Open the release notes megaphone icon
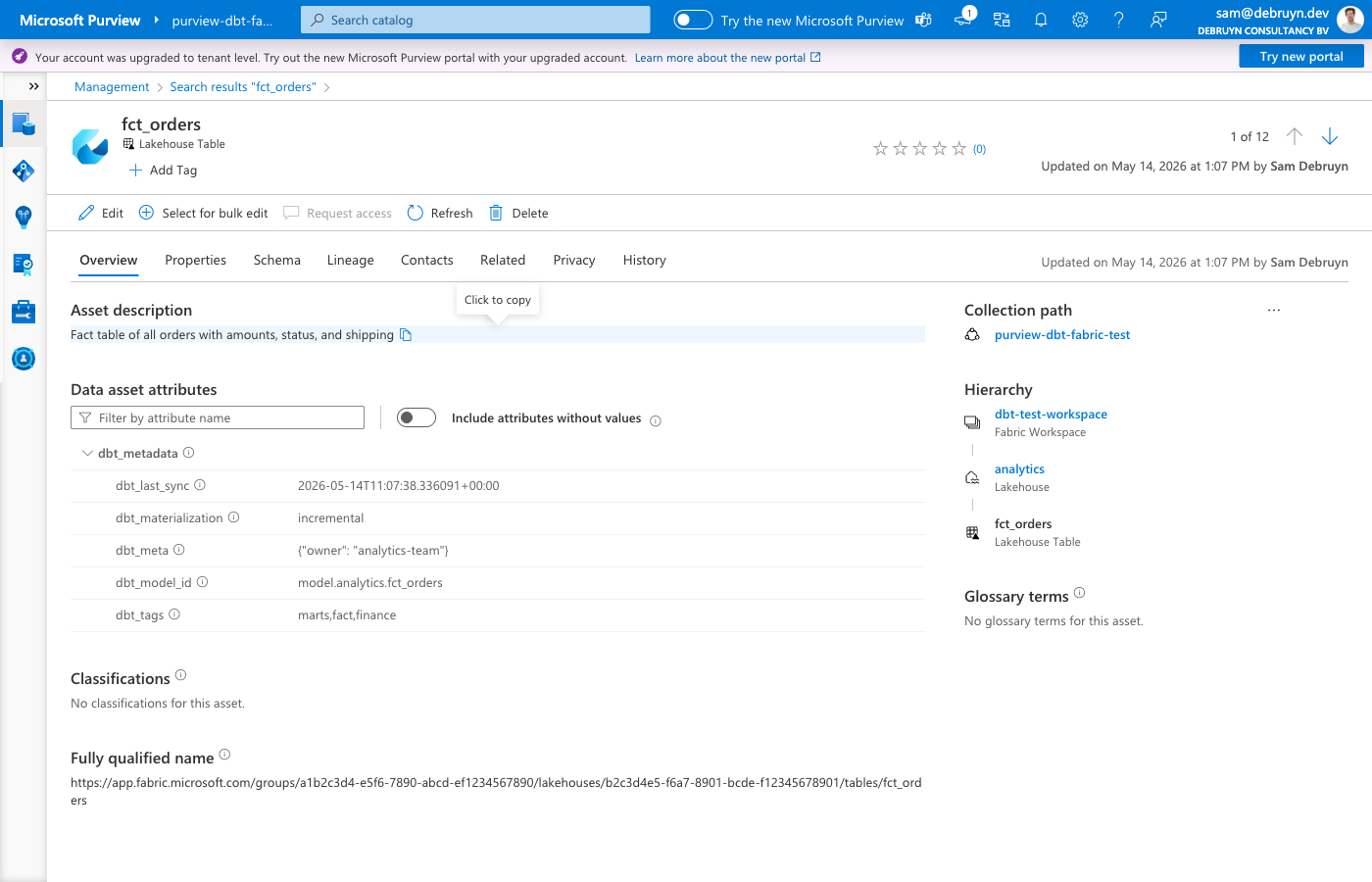Image resolution: width=1372 pixels, height=882 pixels. click(x=963, y=19)
